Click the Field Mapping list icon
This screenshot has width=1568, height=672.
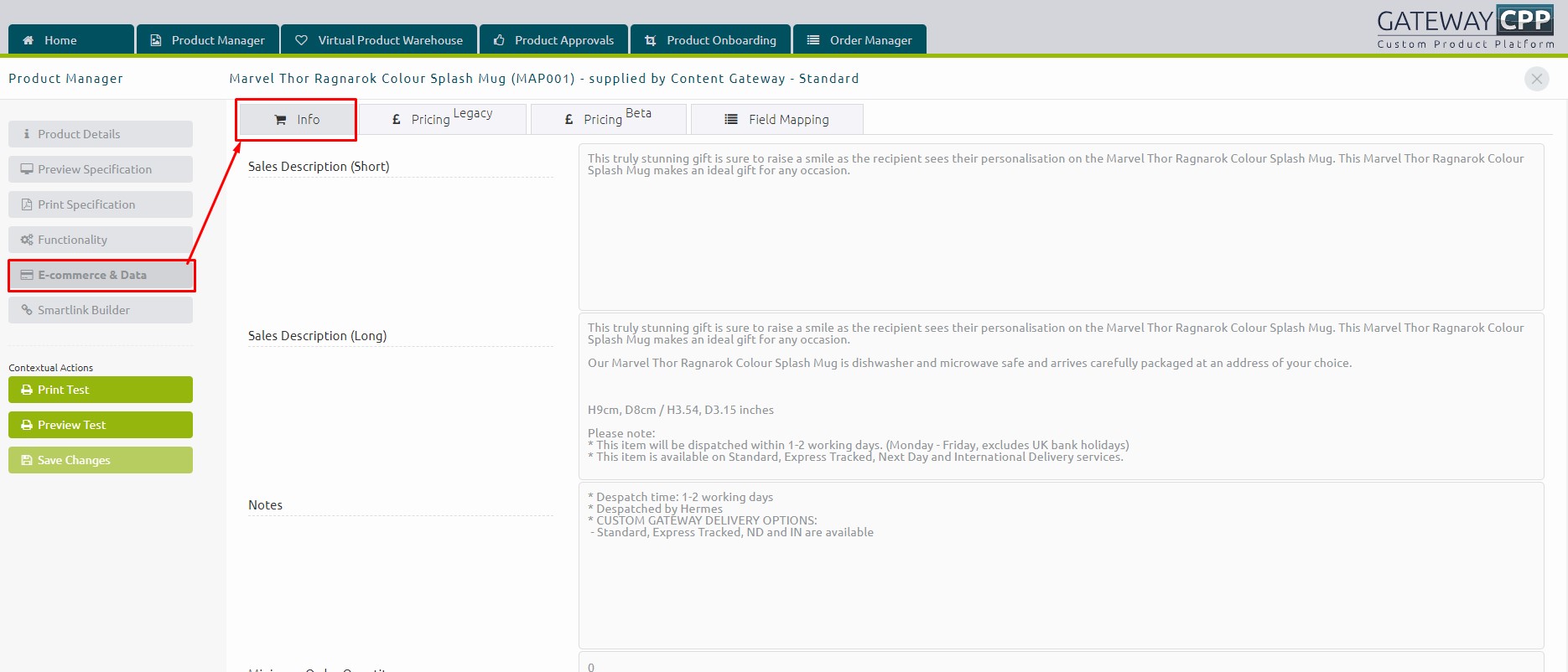coord(731,120)
